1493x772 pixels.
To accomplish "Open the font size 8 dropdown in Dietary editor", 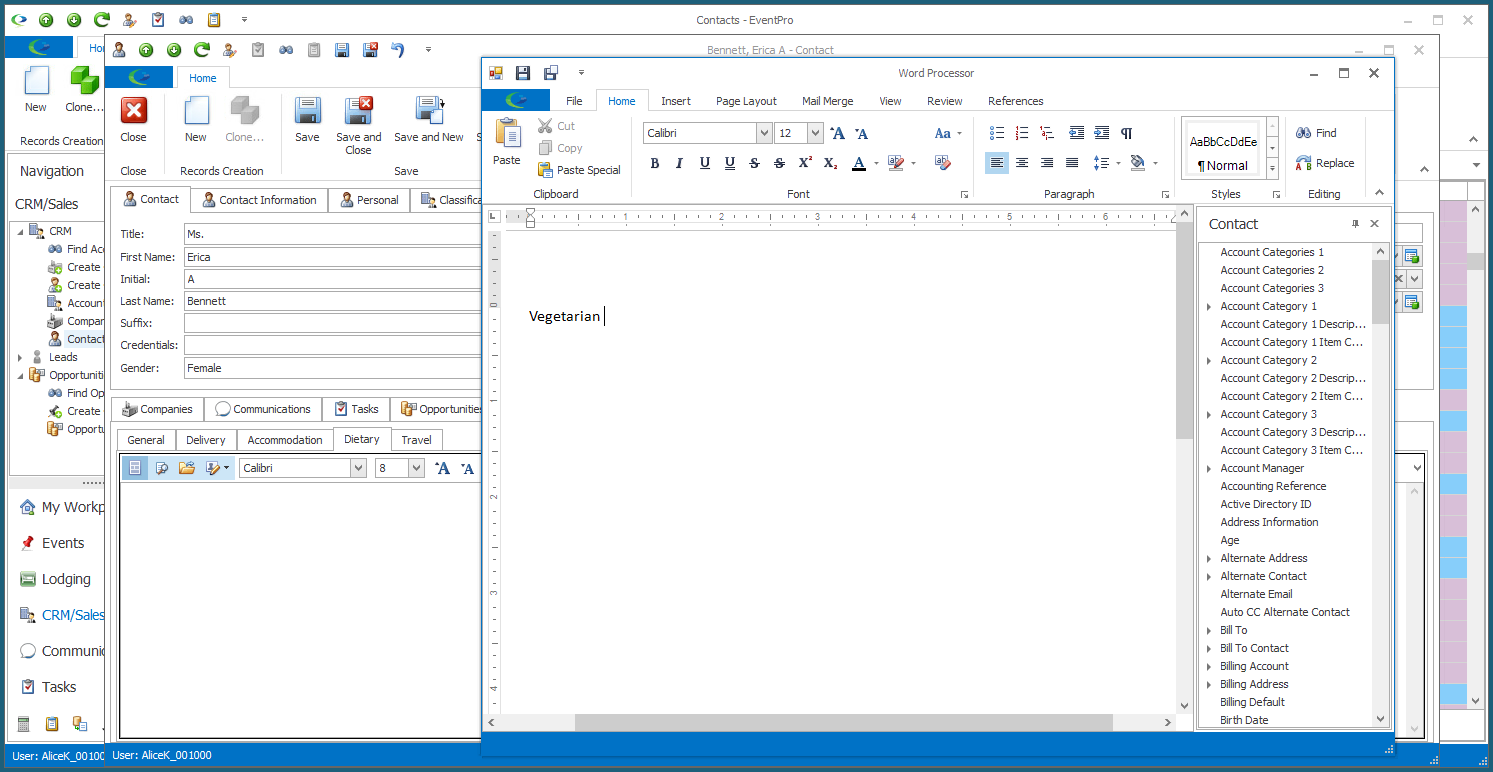I will (416, 468).
